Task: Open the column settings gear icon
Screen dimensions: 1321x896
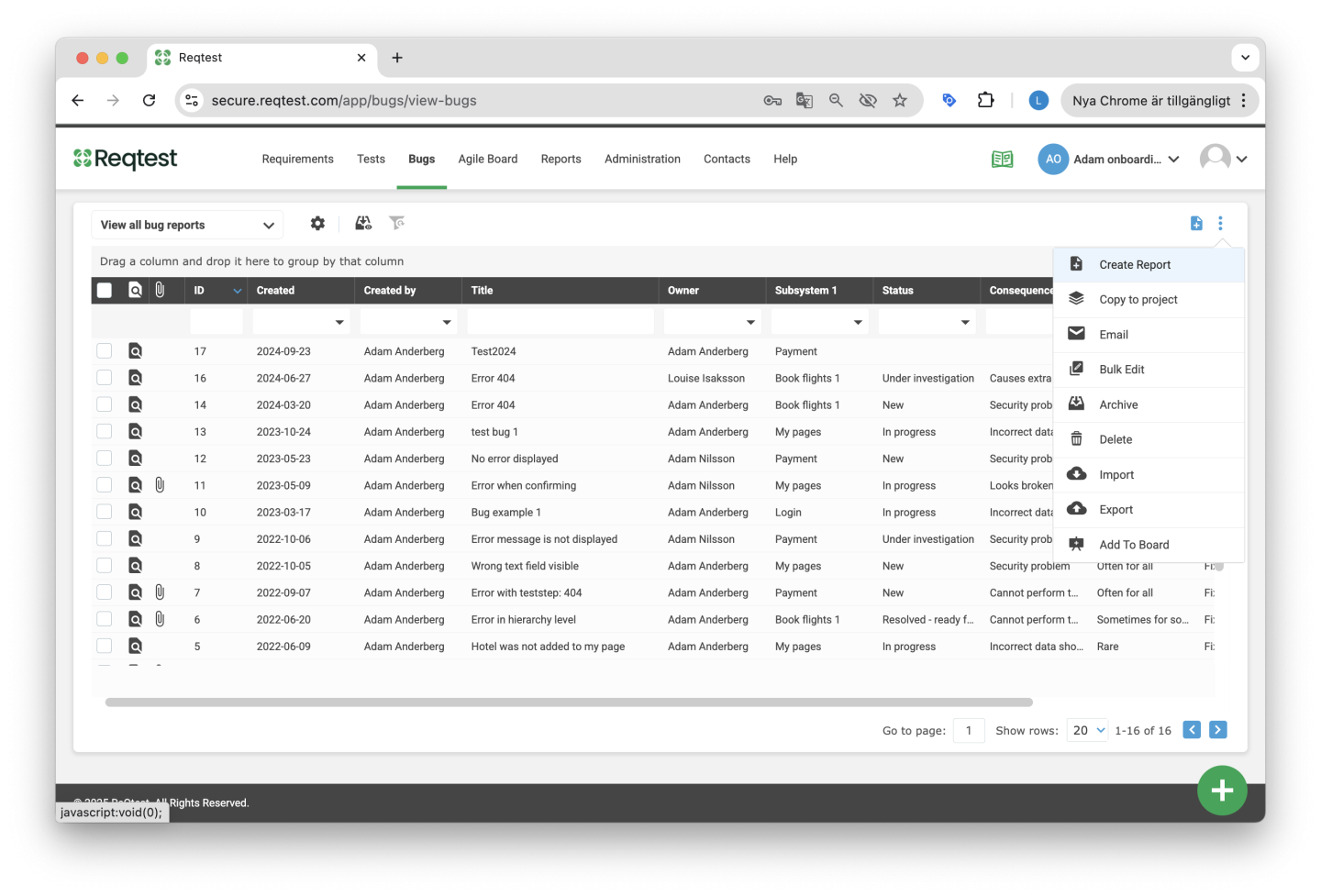Action: pyautogui.click(x=317, y=224)
